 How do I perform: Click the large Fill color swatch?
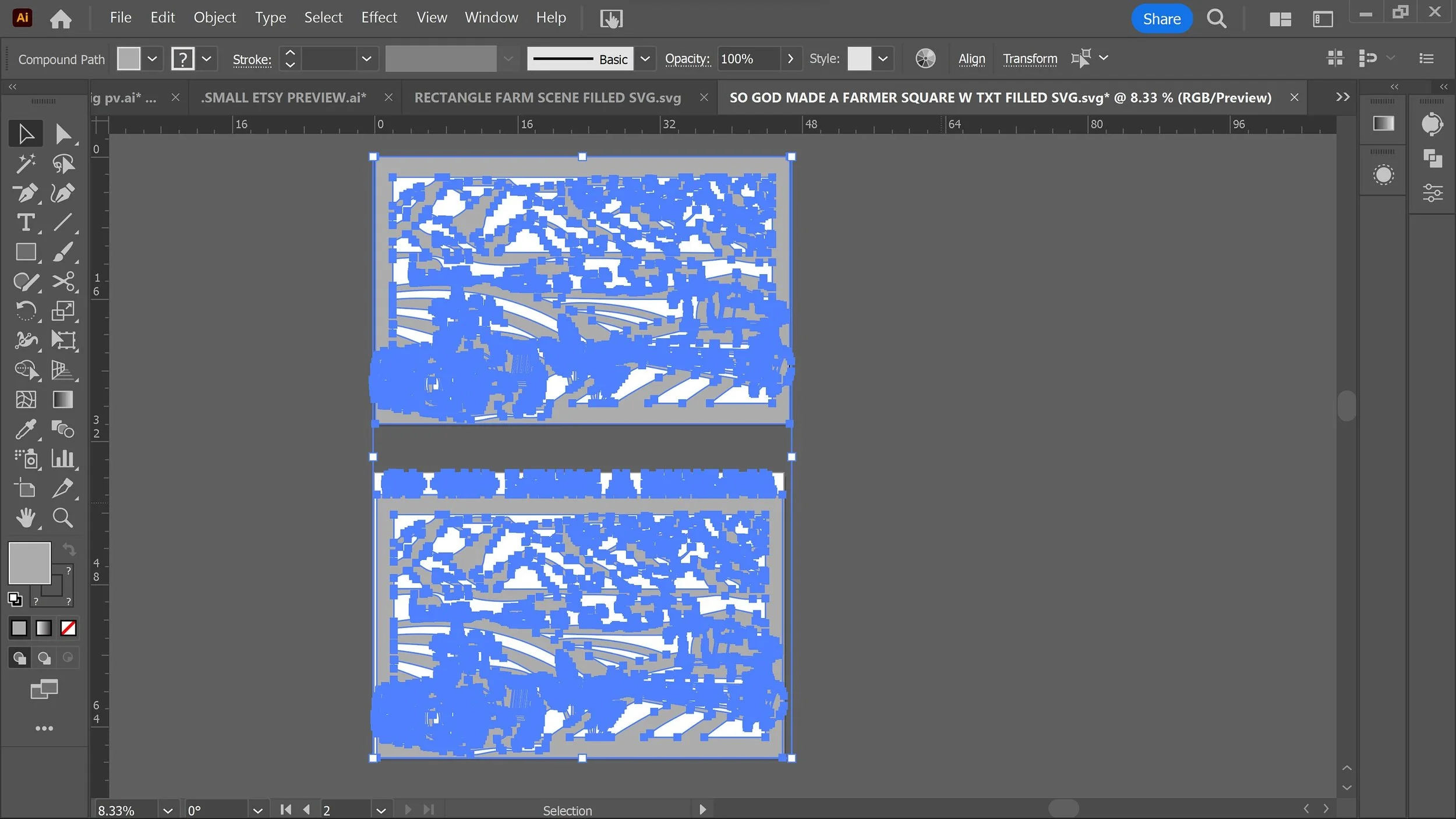coord(30,562)
